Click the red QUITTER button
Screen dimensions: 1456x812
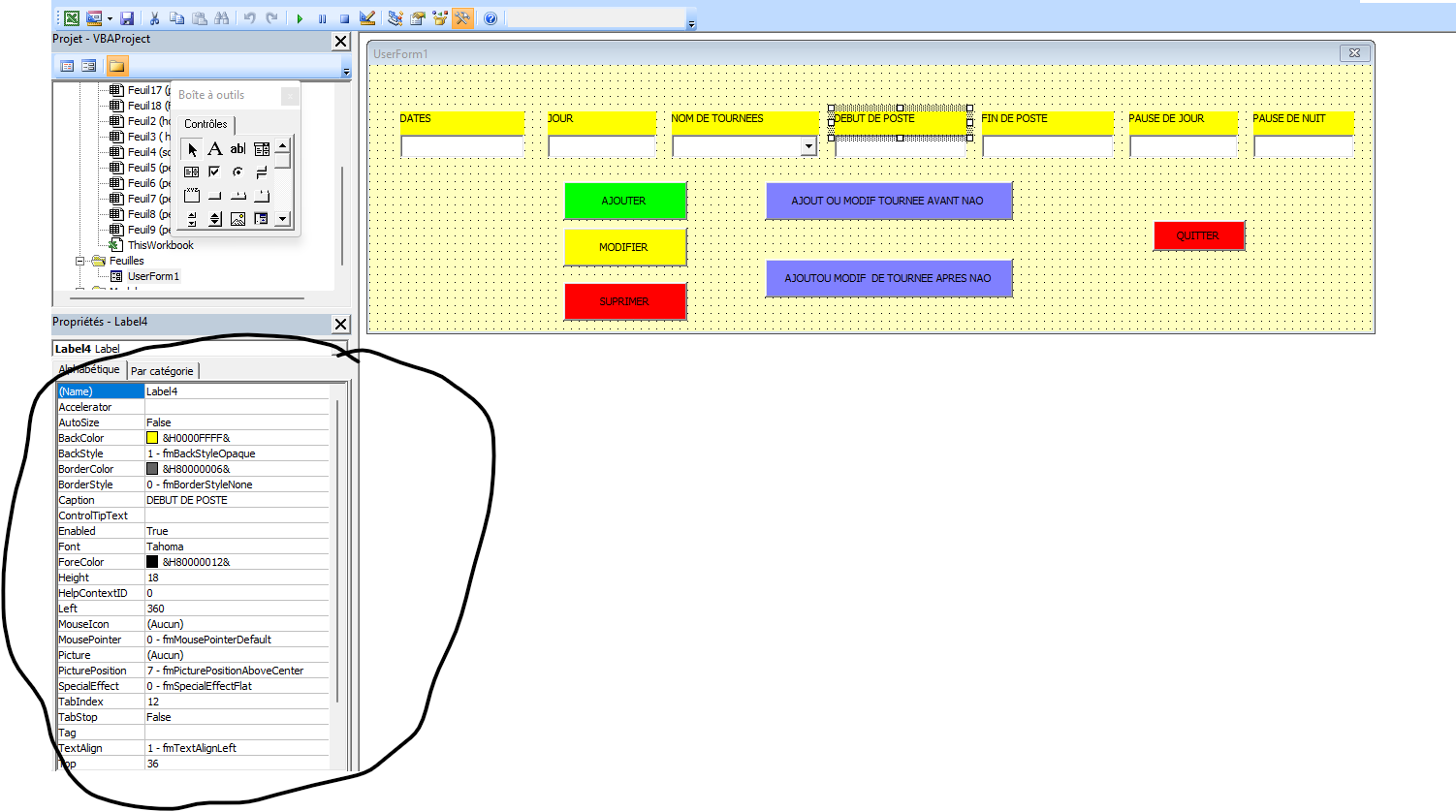click(1199, 235)
